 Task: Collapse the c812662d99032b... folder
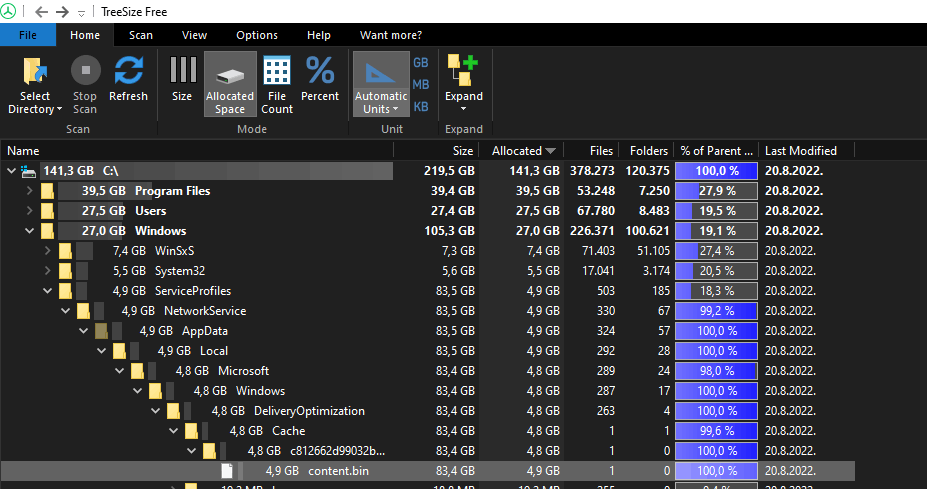[x=192, y=451]
